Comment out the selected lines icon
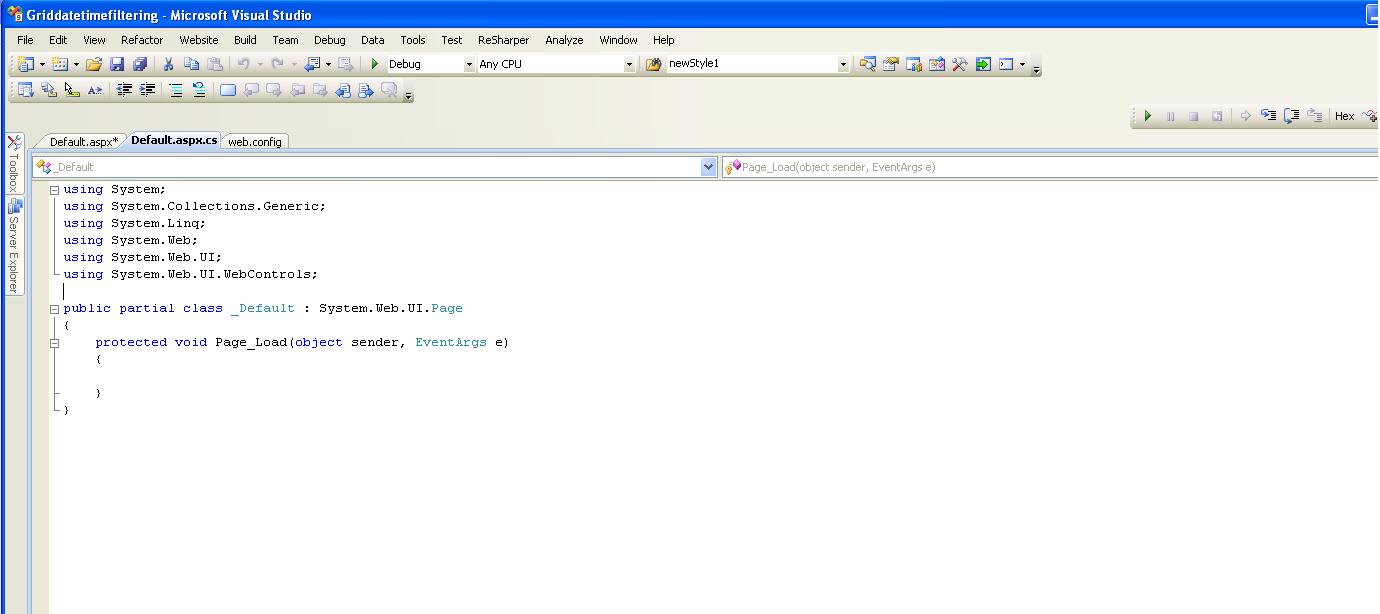The image size is (1380, 614). pyautogui.click(x=176, y=90)
